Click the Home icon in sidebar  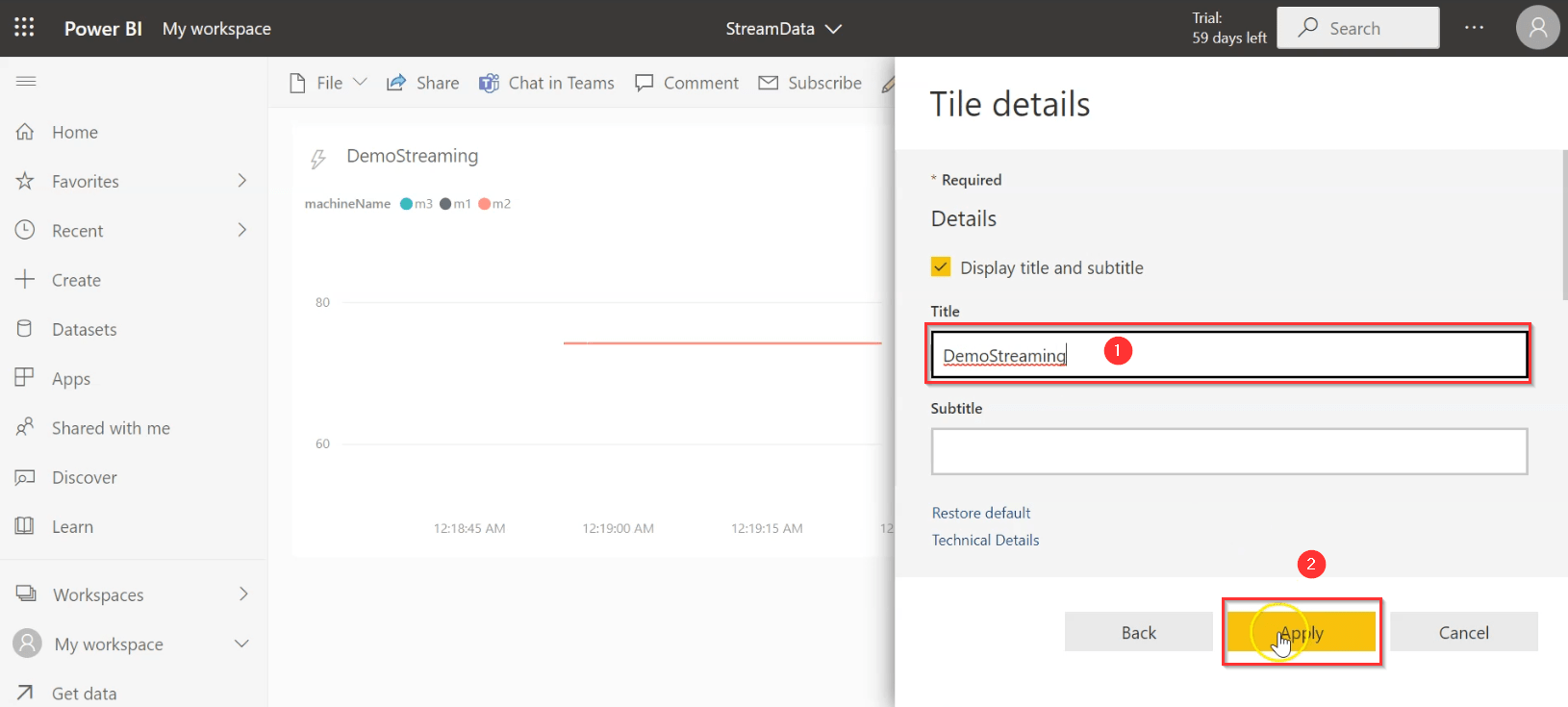(25, 132)
